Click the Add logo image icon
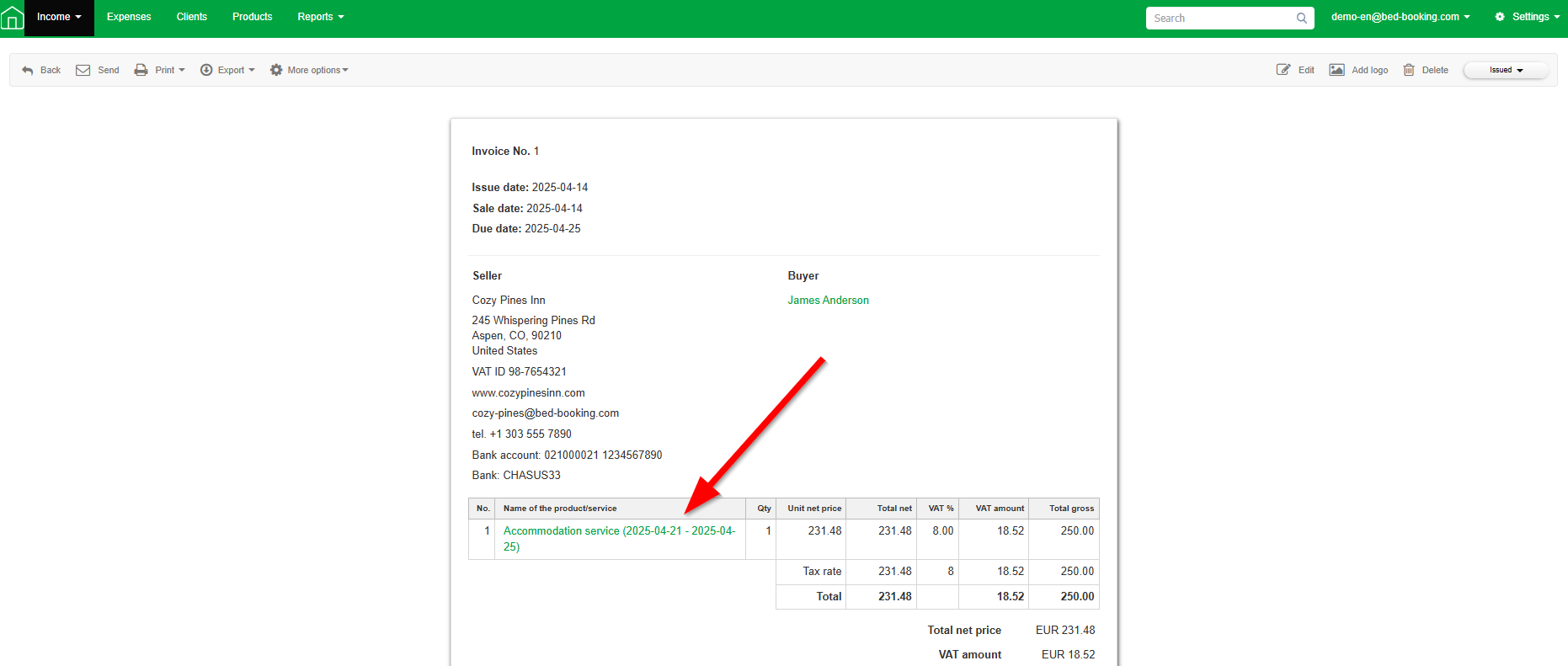 coord(1337,70)
